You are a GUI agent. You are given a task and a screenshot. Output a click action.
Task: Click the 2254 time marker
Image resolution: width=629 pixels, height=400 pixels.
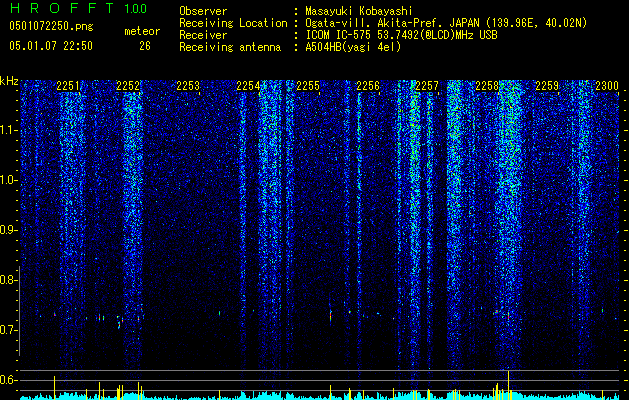248,85
